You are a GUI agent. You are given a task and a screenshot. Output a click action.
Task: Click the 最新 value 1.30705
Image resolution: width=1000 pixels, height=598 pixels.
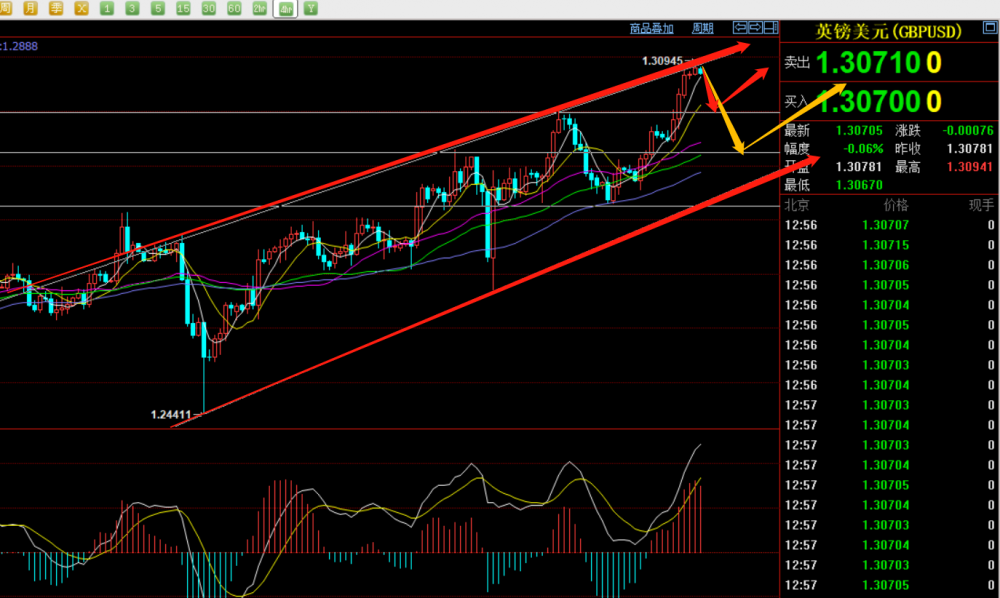click(x=859, y=131)
